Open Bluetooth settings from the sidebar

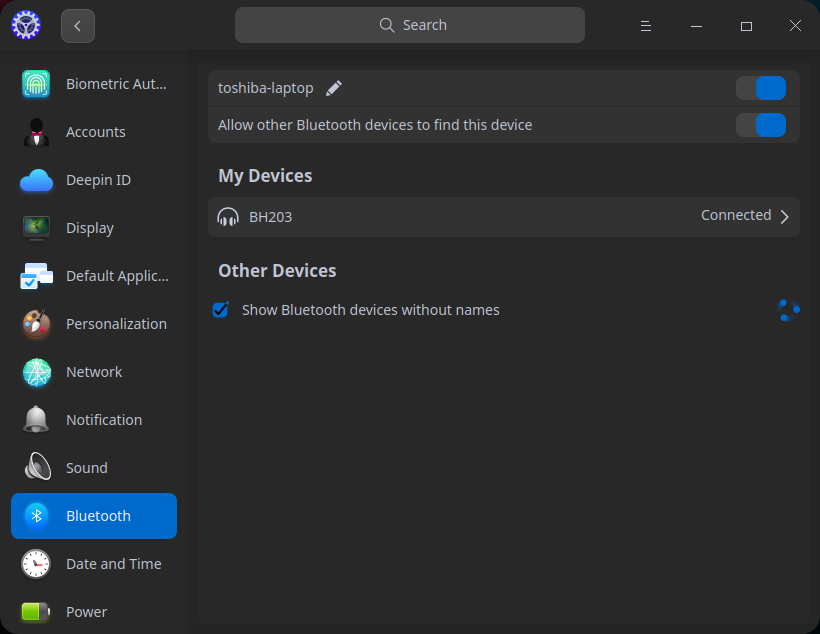[93, 516]
